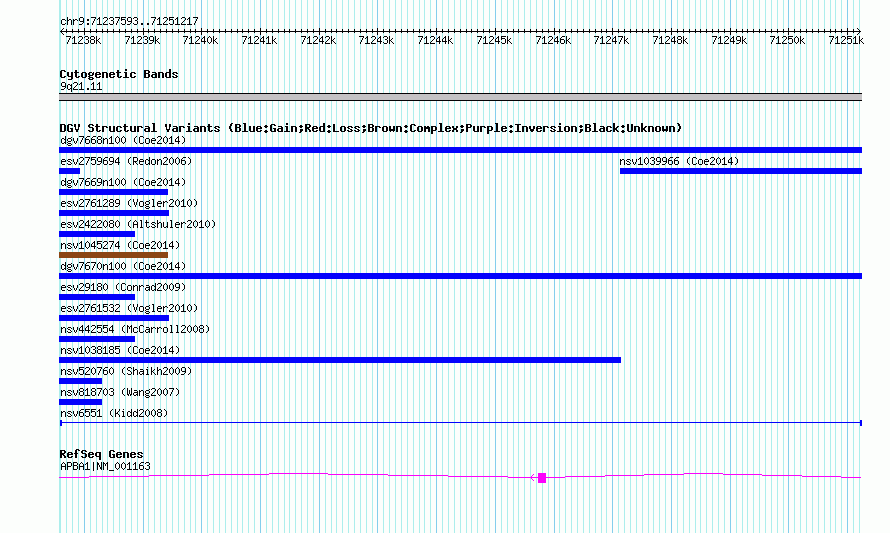
Task: Click the esv2761289 blue bar
Action: 114,213
